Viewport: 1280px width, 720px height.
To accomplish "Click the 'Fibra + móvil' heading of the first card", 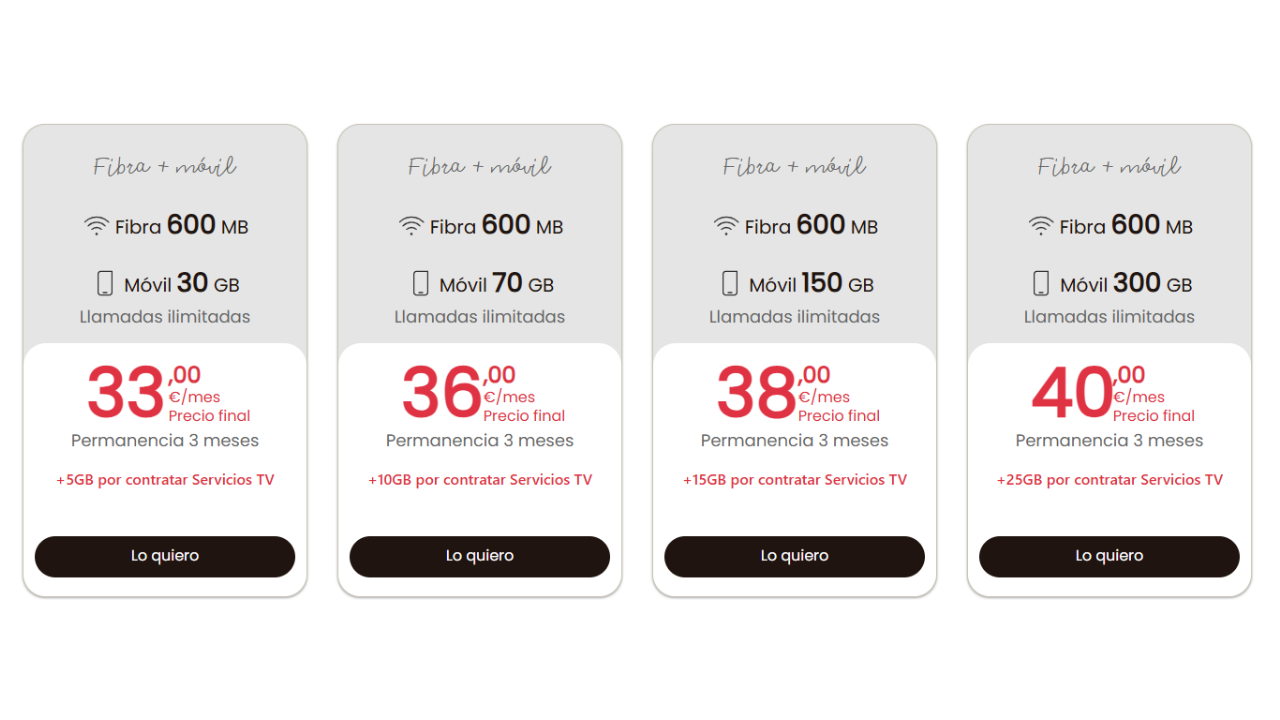I will (x=165, y=166).
